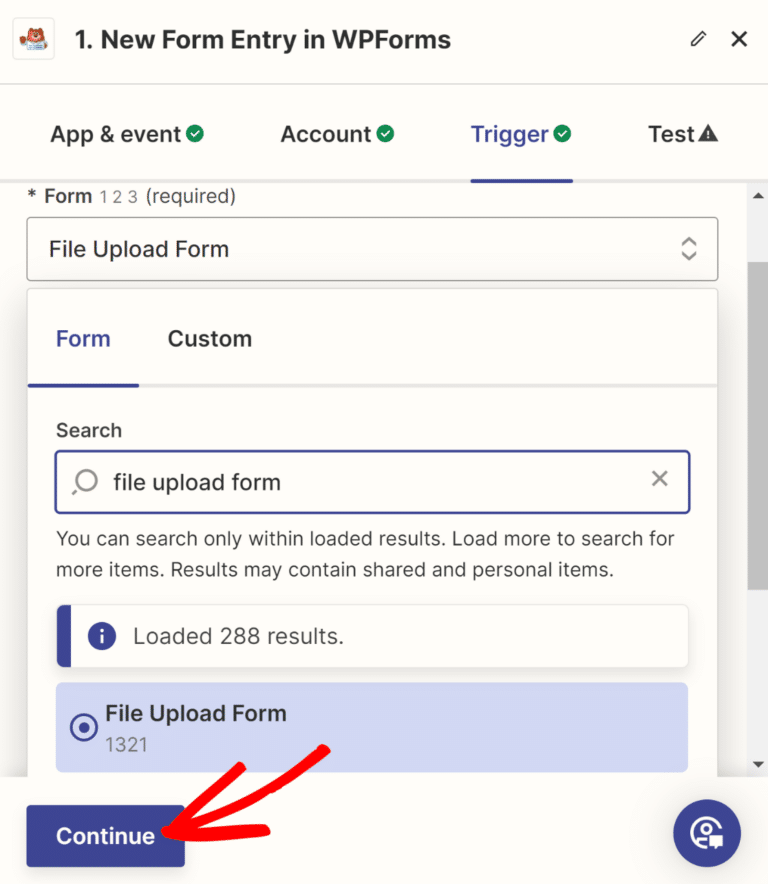The width and height of the screenshot is (768, 884).
Task: Clear the search with the X icon
Action: 659,479
